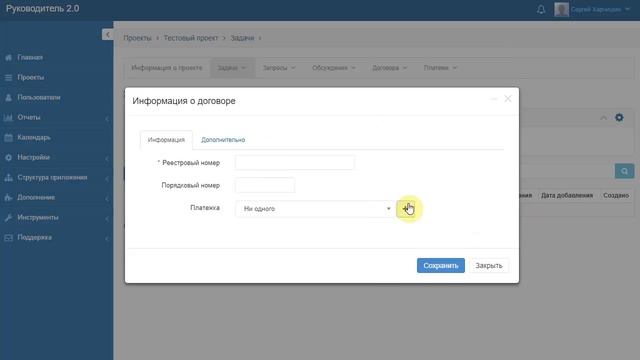The height and width of the screenshot is (360, 640).
Task: Open the Договора dropdown tab
Action: point(389,68)
